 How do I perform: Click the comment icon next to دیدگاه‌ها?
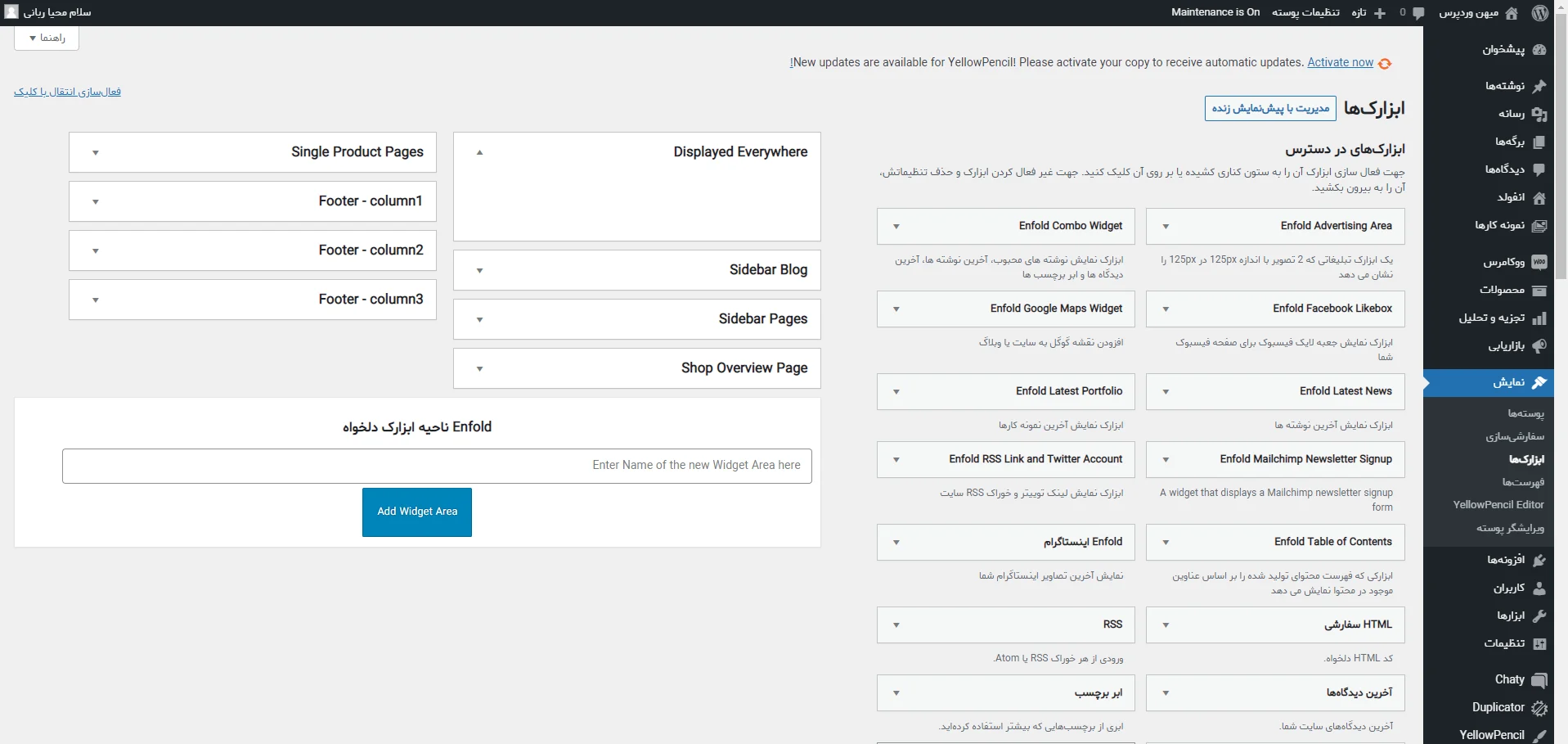point(1539,169)
